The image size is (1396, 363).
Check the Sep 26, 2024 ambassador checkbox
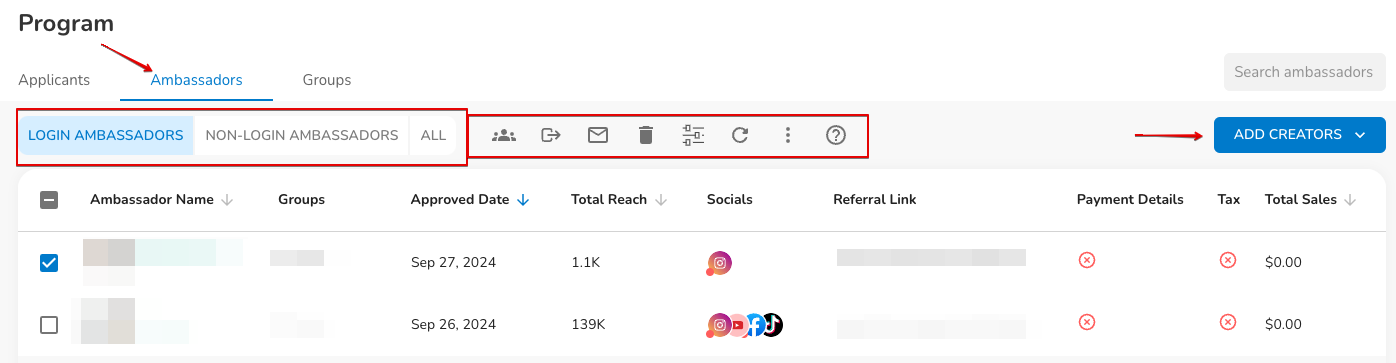[x=49, y=325]
